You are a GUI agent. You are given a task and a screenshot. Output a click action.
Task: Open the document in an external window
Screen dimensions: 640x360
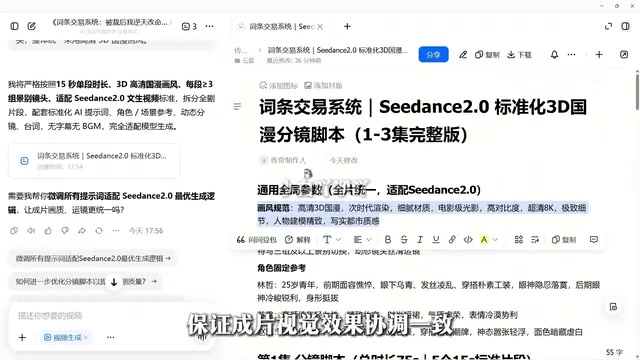[624, 54]
